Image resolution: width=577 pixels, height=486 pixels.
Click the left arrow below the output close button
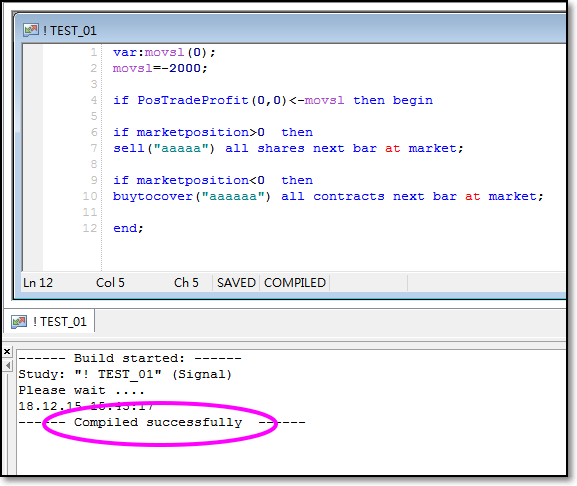[8, 366]
